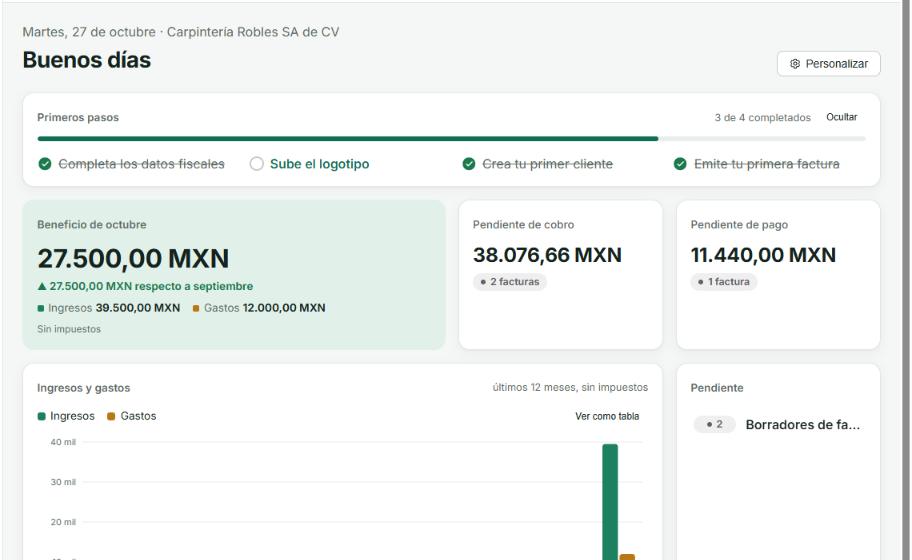Click the orange expenses bar in chart
Image resolution: width=912 pixels, height=560 pixels.
627,557
